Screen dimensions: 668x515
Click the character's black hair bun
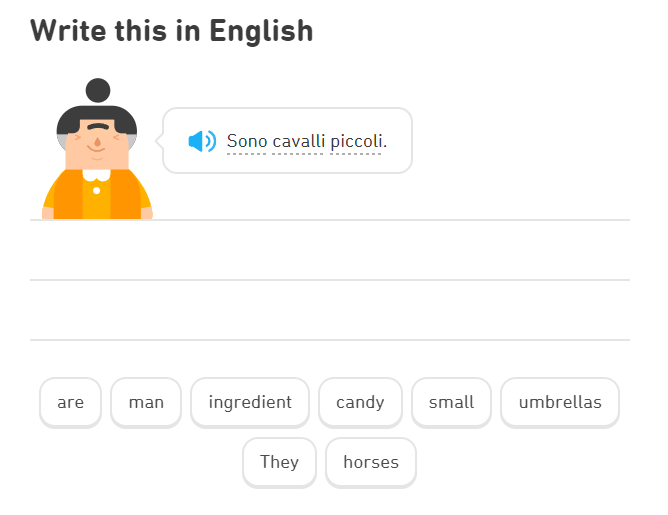coord(98,90)
